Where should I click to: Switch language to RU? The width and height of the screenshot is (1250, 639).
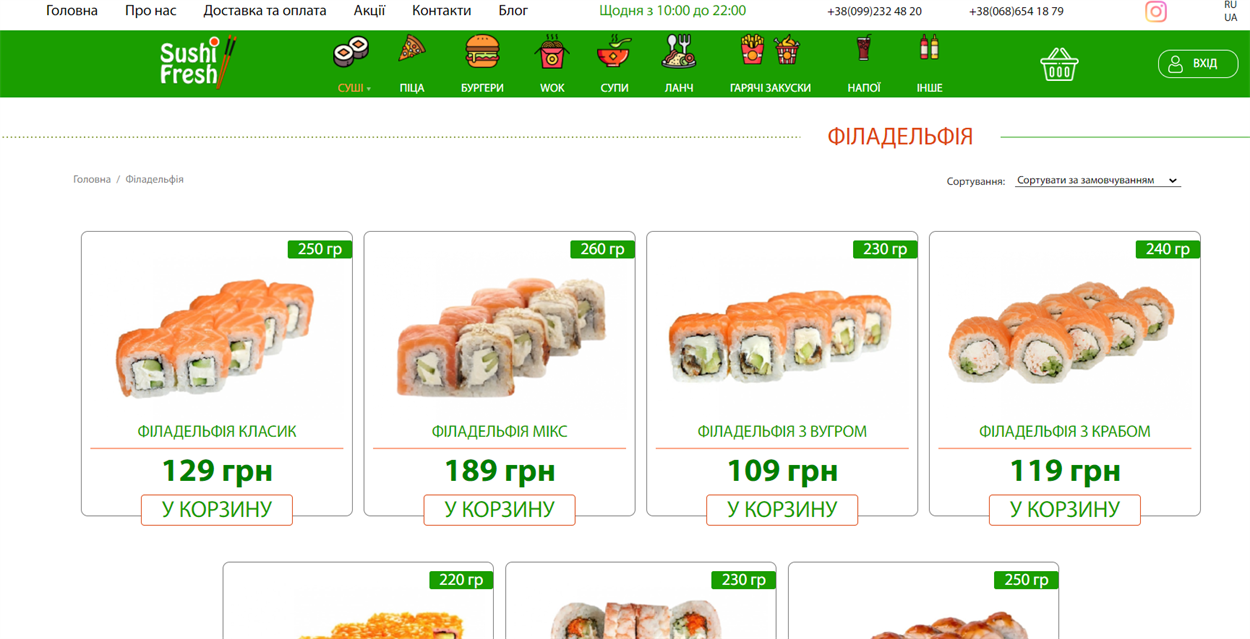coord(1230,5)
